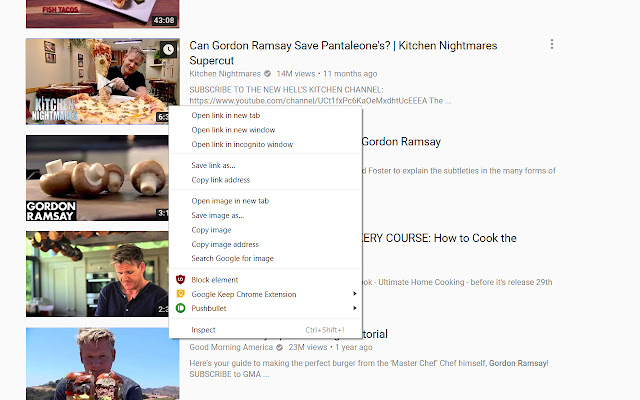Expand the Pushbullet submenu arrow

click(354, 308)
